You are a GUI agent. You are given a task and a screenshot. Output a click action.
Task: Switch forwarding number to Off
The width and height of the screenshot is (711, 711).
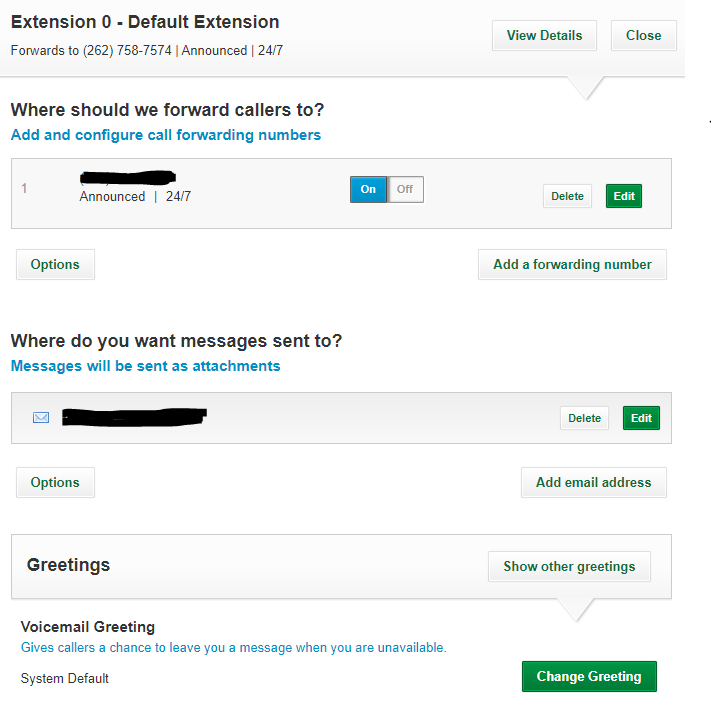405,190
